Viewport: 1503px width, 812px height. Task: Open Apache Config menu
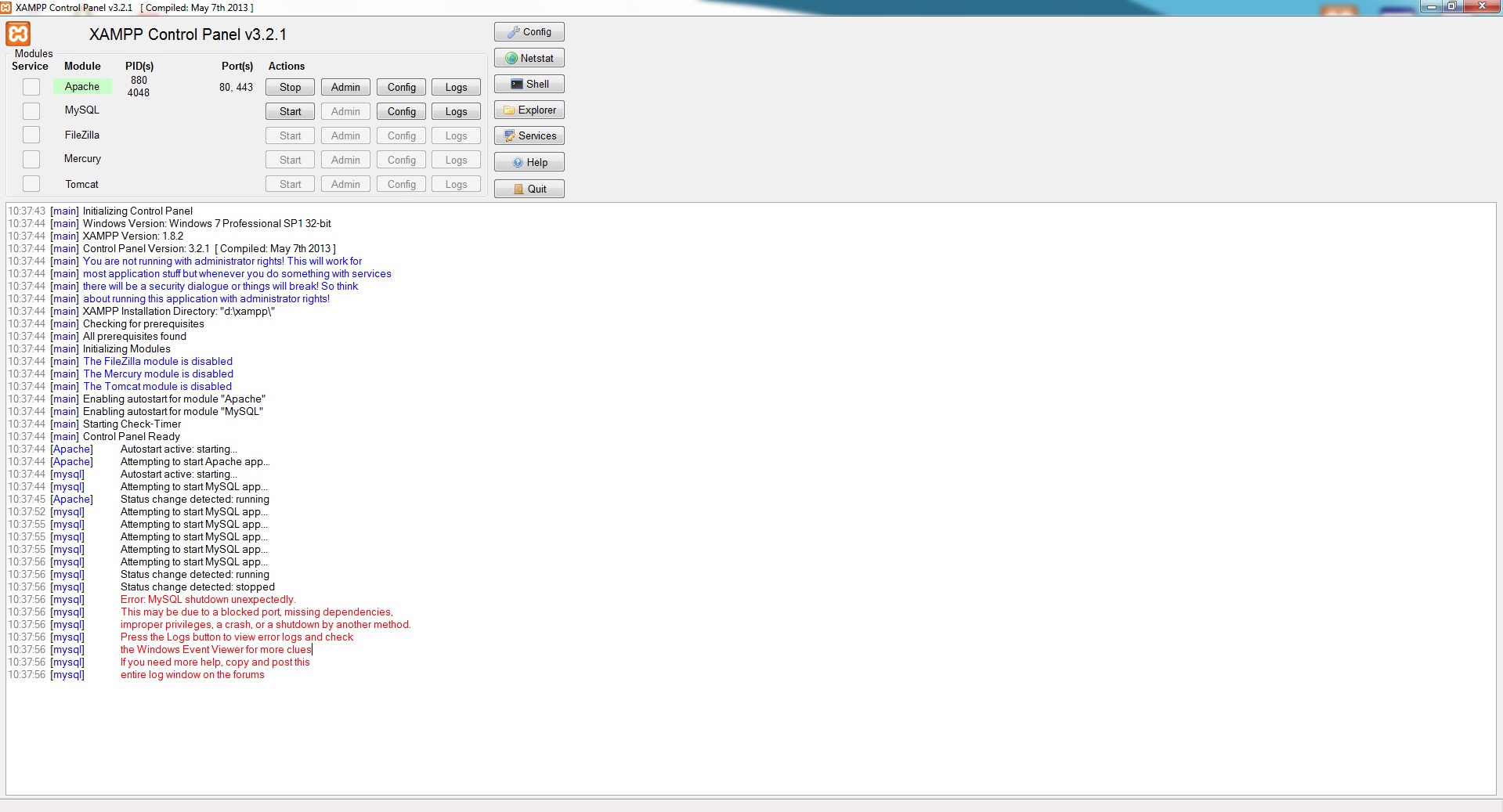pyautogui.click(x=401, y=87)
